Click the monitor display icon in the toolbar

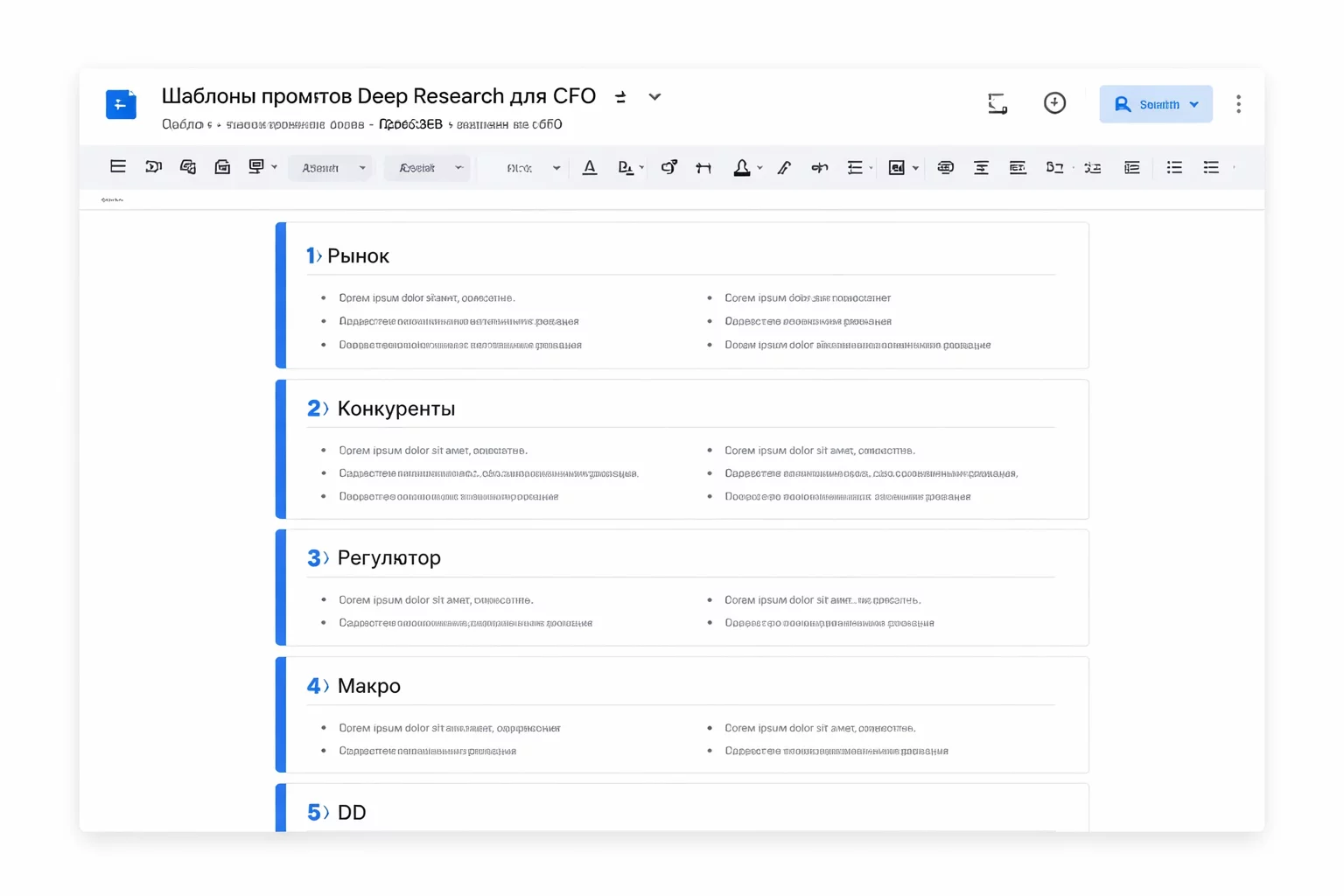(256, 166)
